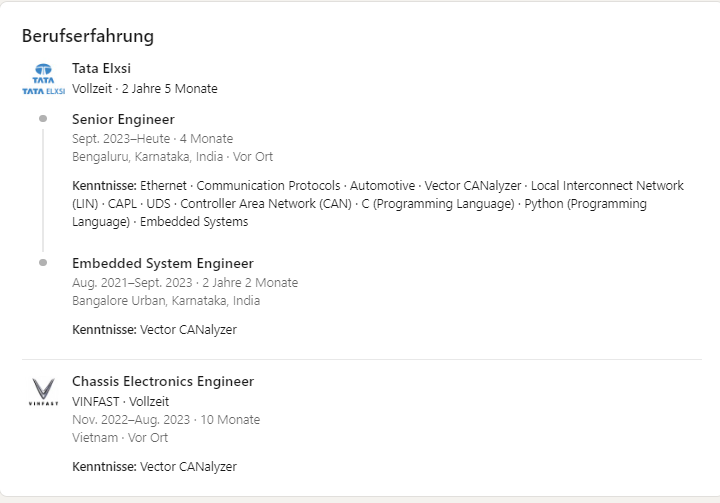Screen dimensions: 720x503
Task: Click Kenntnisse Vector CANalyzer under VINFAST
Action: pos(154,466)
